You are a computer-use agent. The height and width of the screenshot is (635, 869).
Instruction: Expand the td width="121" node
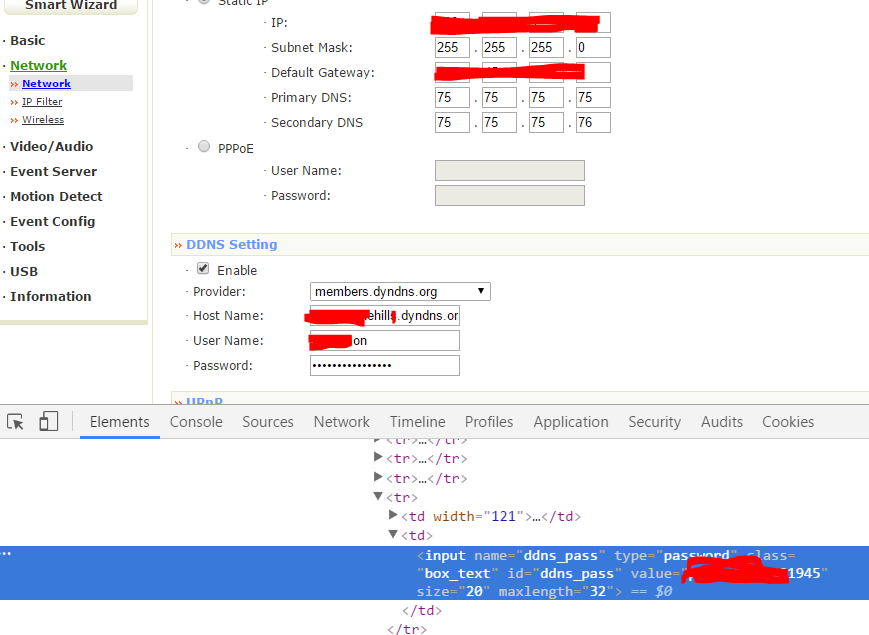click(x=393, y=516)
